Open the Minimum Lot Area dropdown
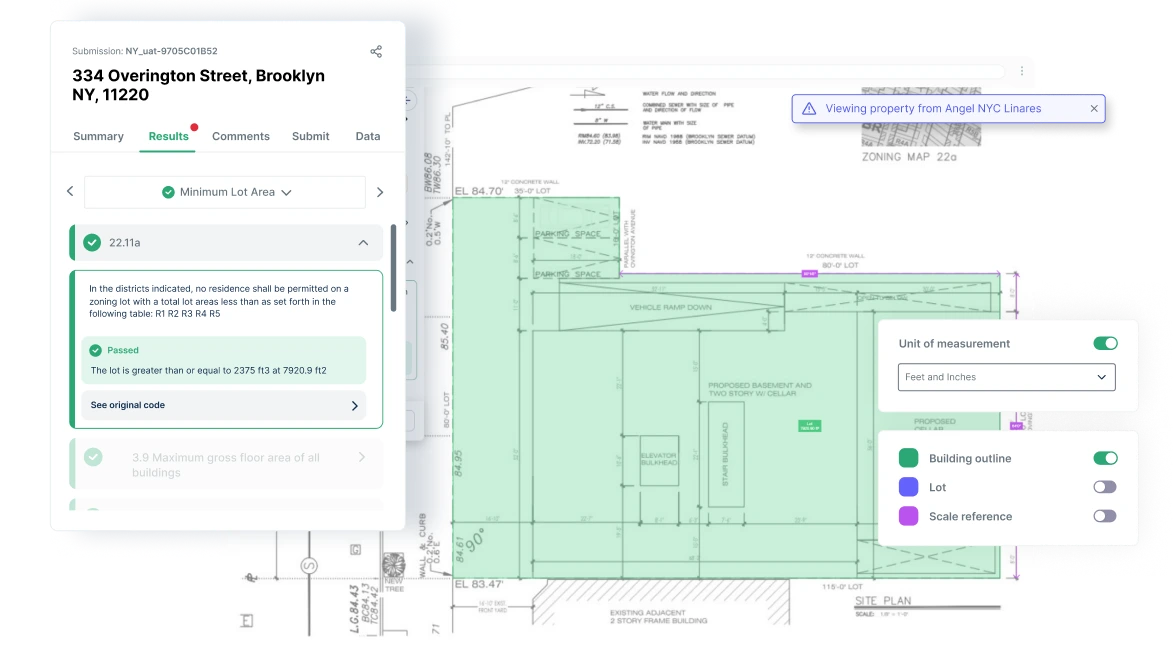Viewport: 1173px width, 660px height. pos(225,192)
